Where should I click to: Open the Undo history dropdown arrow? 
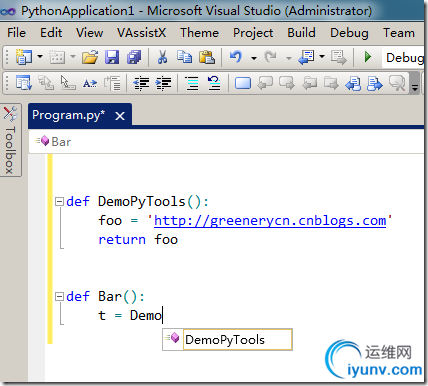254,58
